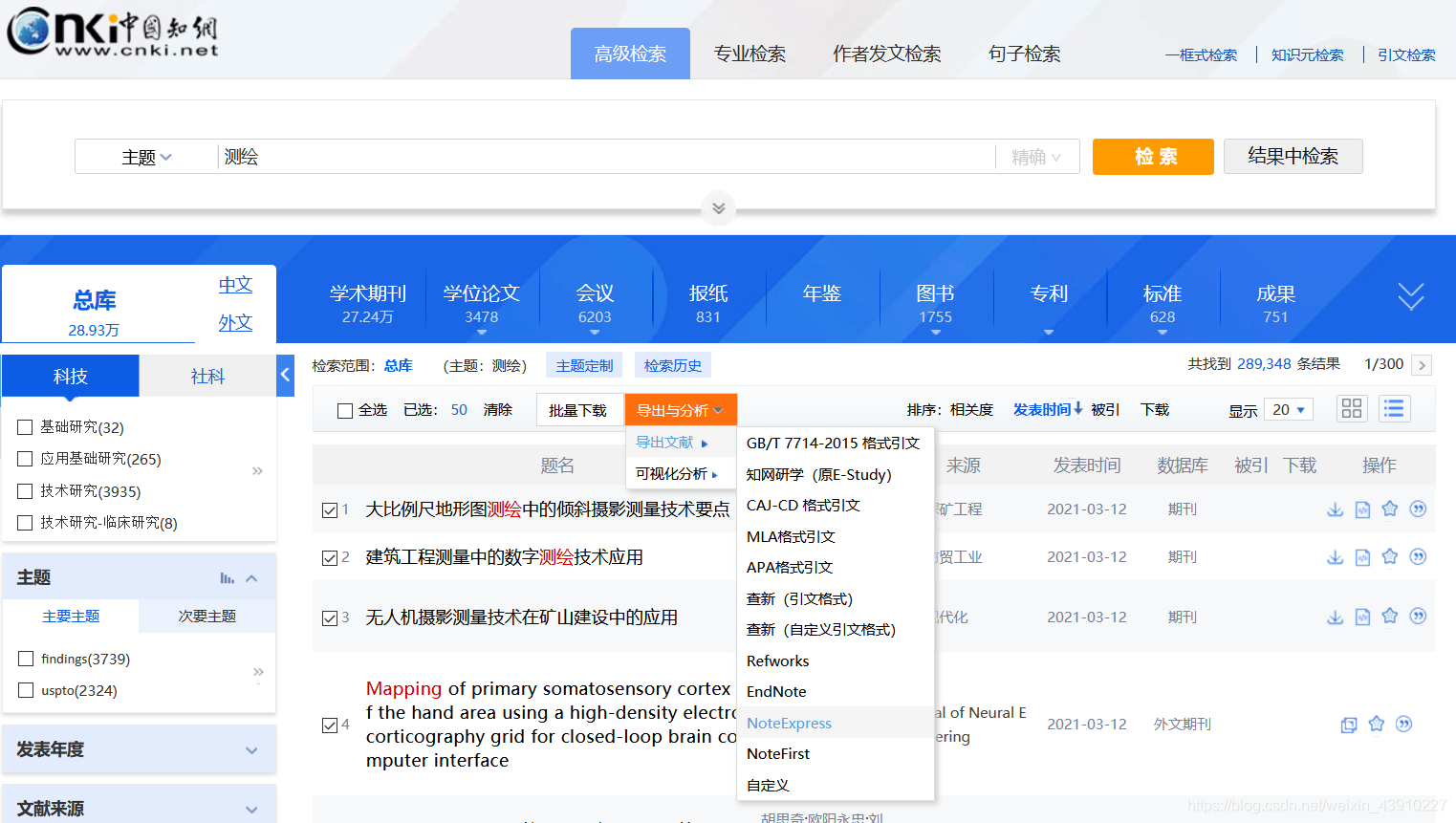Check the 应用基础研究(265) filter
This screenshot has width=1456, height=823.
tap(26, 459)
